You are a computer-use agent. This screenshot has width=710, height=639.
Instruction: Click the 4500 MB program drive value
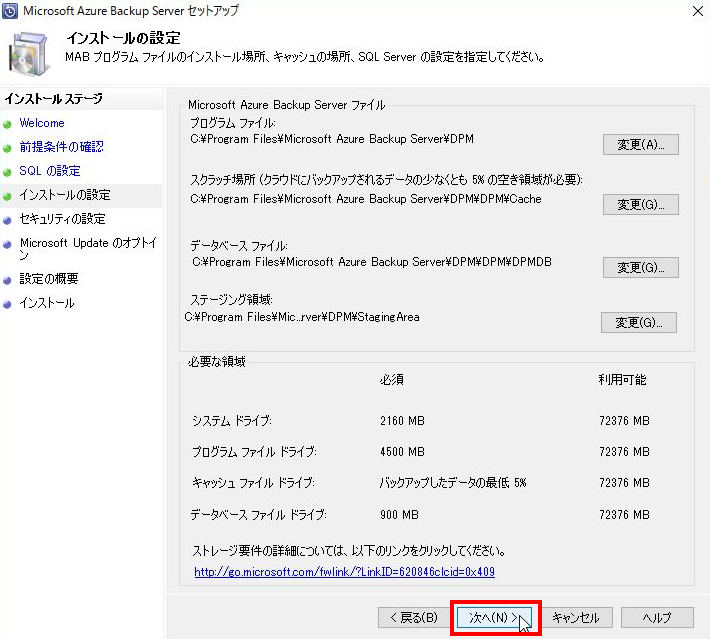tap(402, 452)
